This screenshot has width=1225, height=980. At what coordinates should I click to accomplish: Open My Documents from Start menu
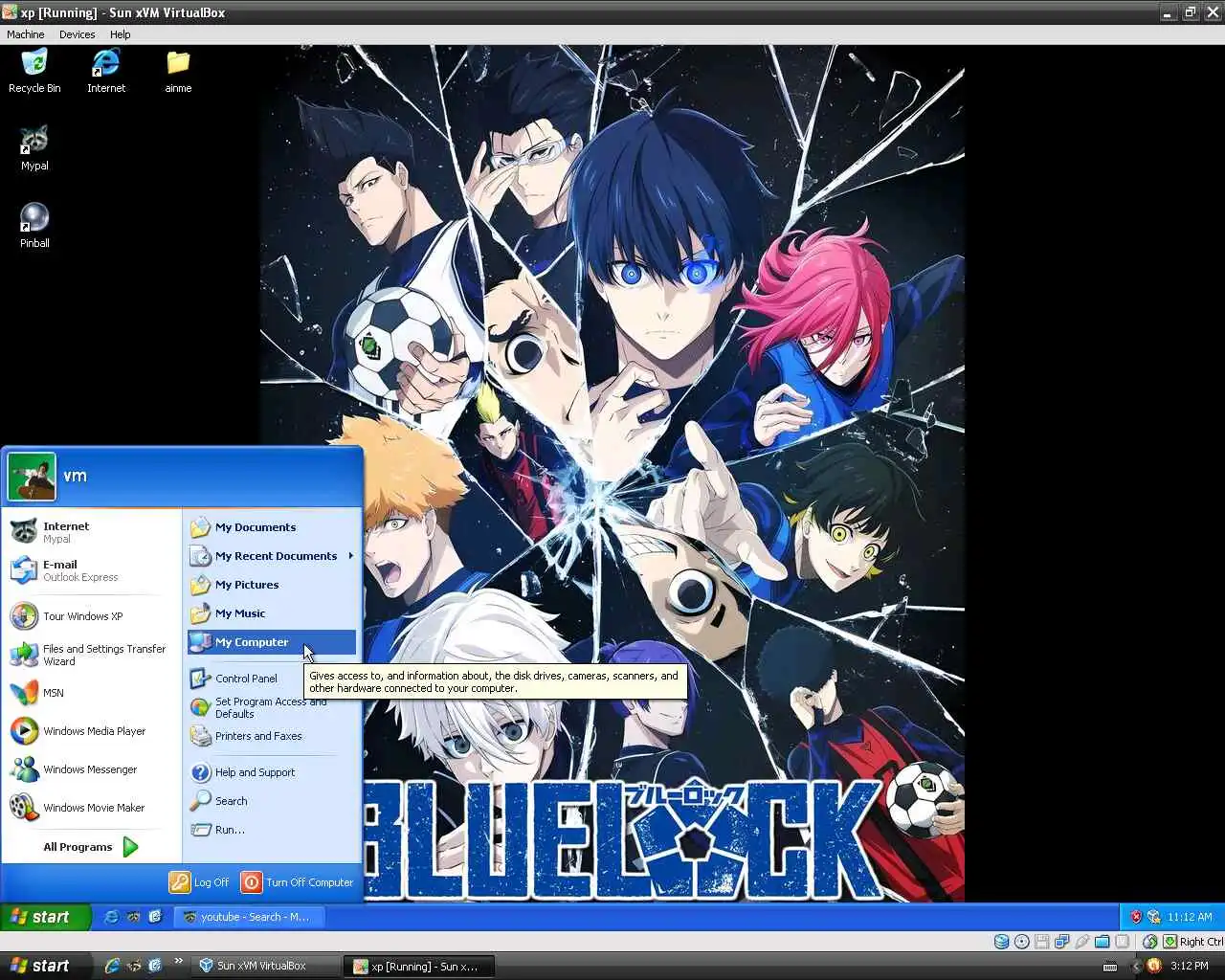[272, 527]
